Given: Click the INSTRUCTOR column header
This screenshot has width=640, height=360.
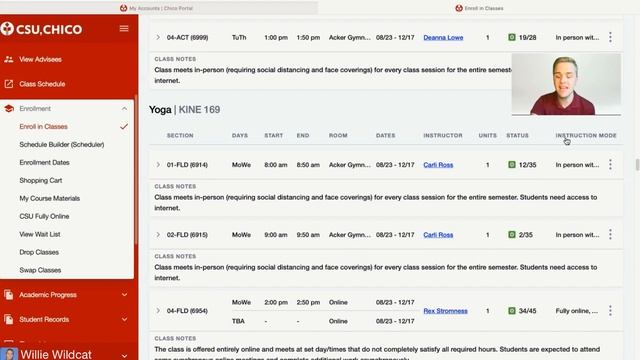Looking at the screenshot, I should pos(443,135).
